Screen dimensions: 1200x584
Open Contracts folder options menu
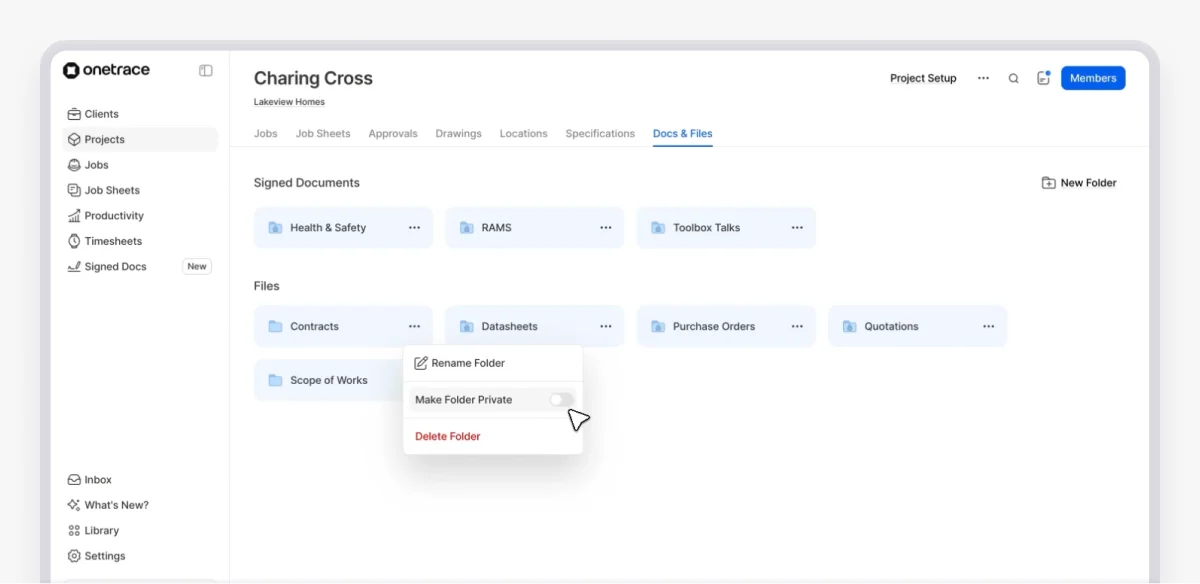click(414, 326)
